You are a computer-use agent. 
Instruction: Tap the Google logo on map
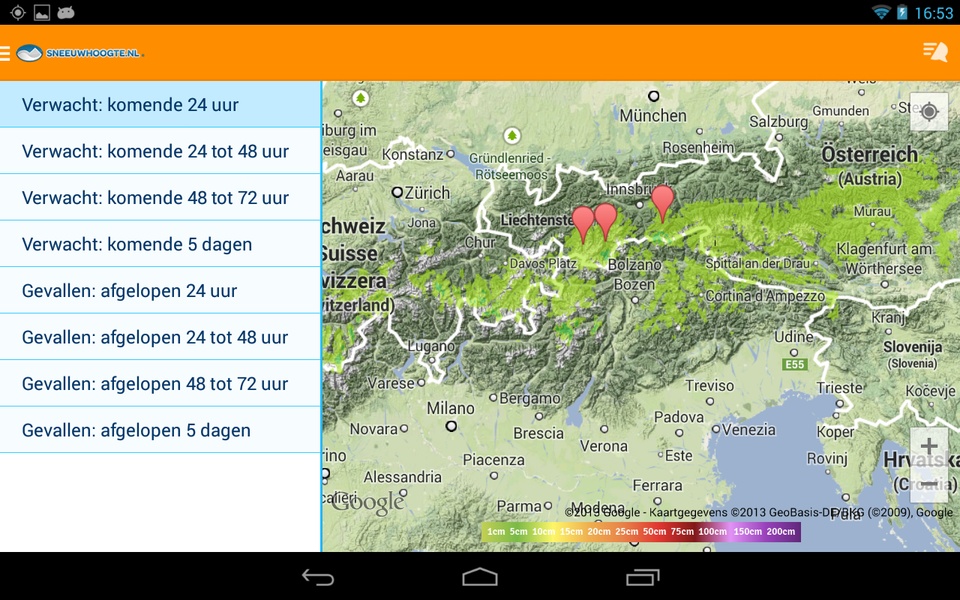[368, 502]
